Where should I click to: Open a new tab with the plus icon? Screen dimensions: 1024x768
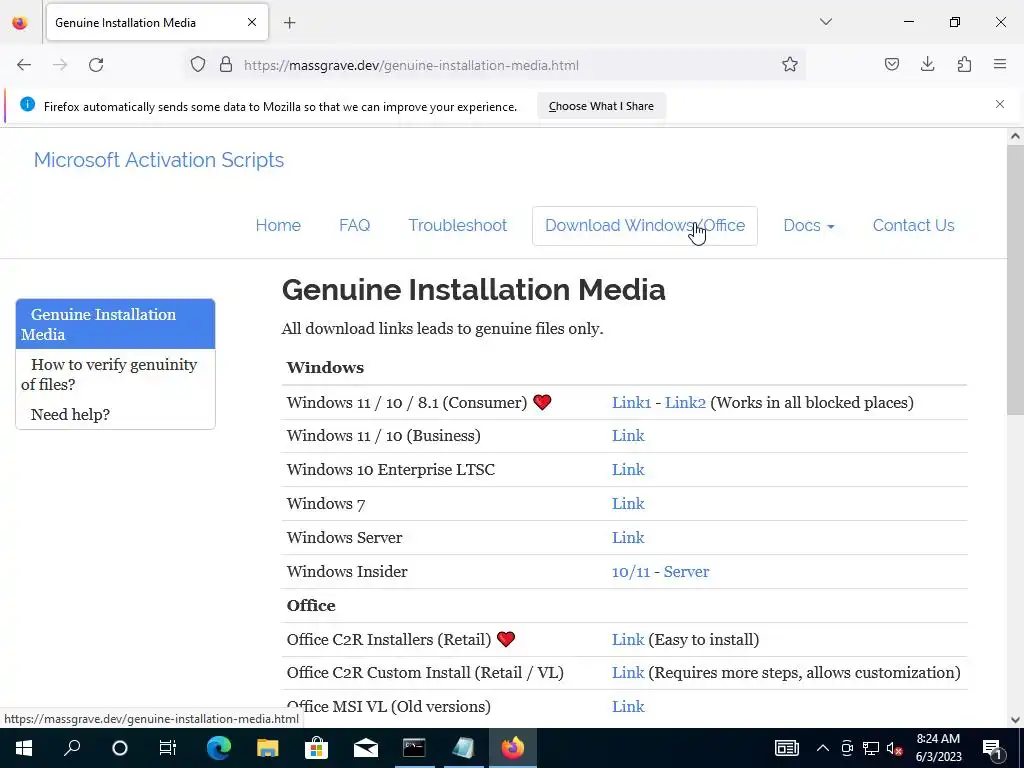coord(290,23)
